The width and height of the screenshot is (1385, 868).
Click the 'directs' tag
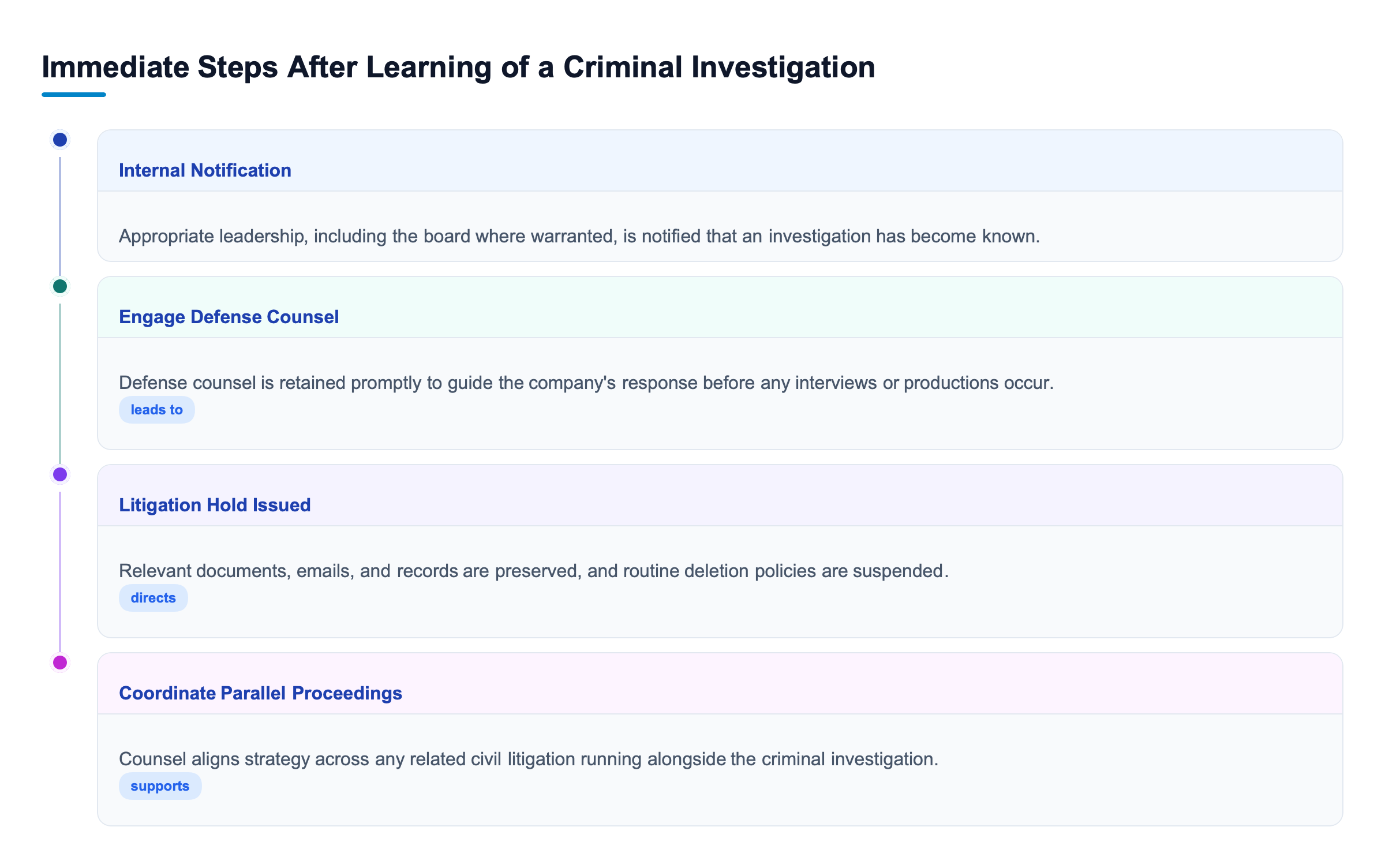click(x=154, y=598)
